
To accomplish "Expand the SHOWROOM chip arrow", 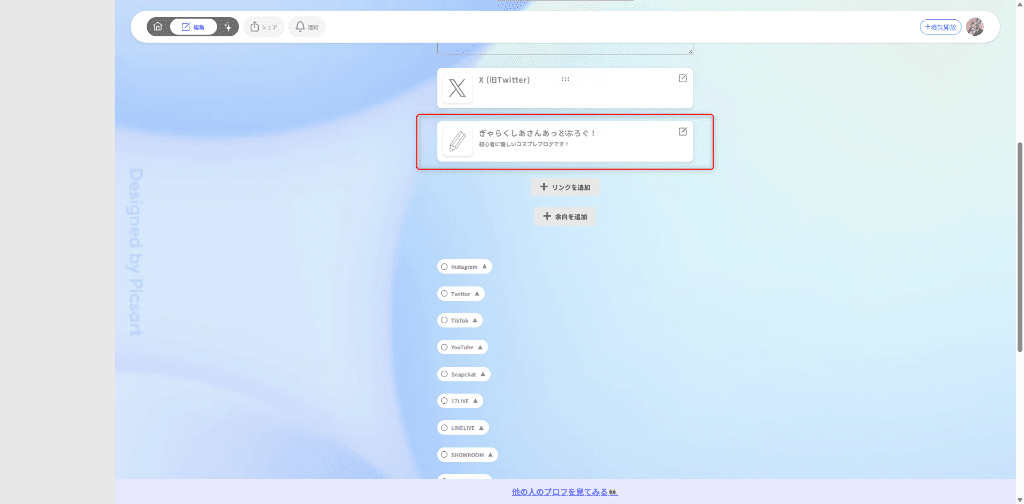I will pyautogui.click(x=490, y=454).
